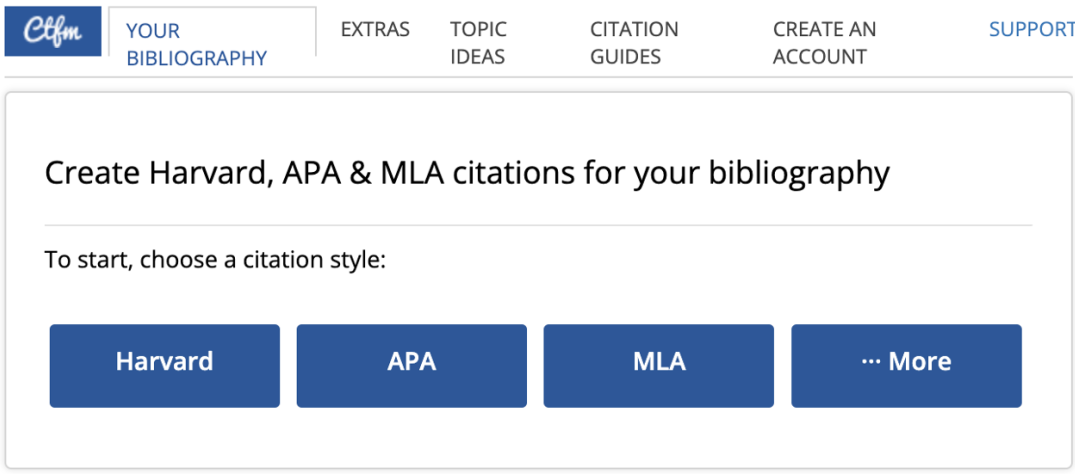Screen dimensions: 1075x474
Task: Open the Your Bibliography tab
Action: pos(196,44)
